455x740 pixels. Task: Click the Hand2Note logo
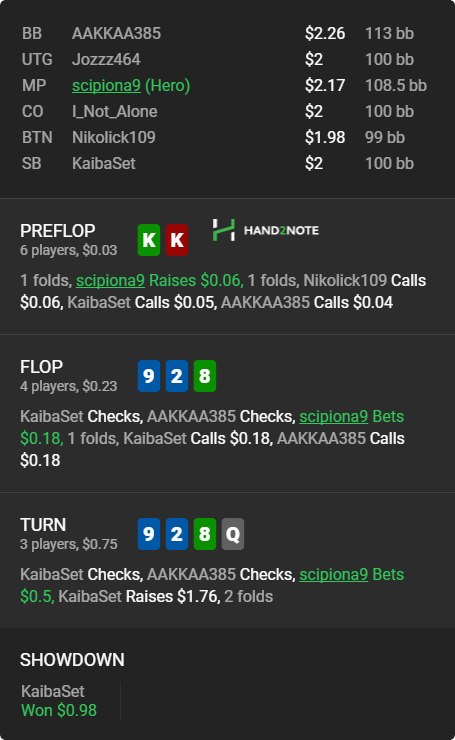pos(266,230)
